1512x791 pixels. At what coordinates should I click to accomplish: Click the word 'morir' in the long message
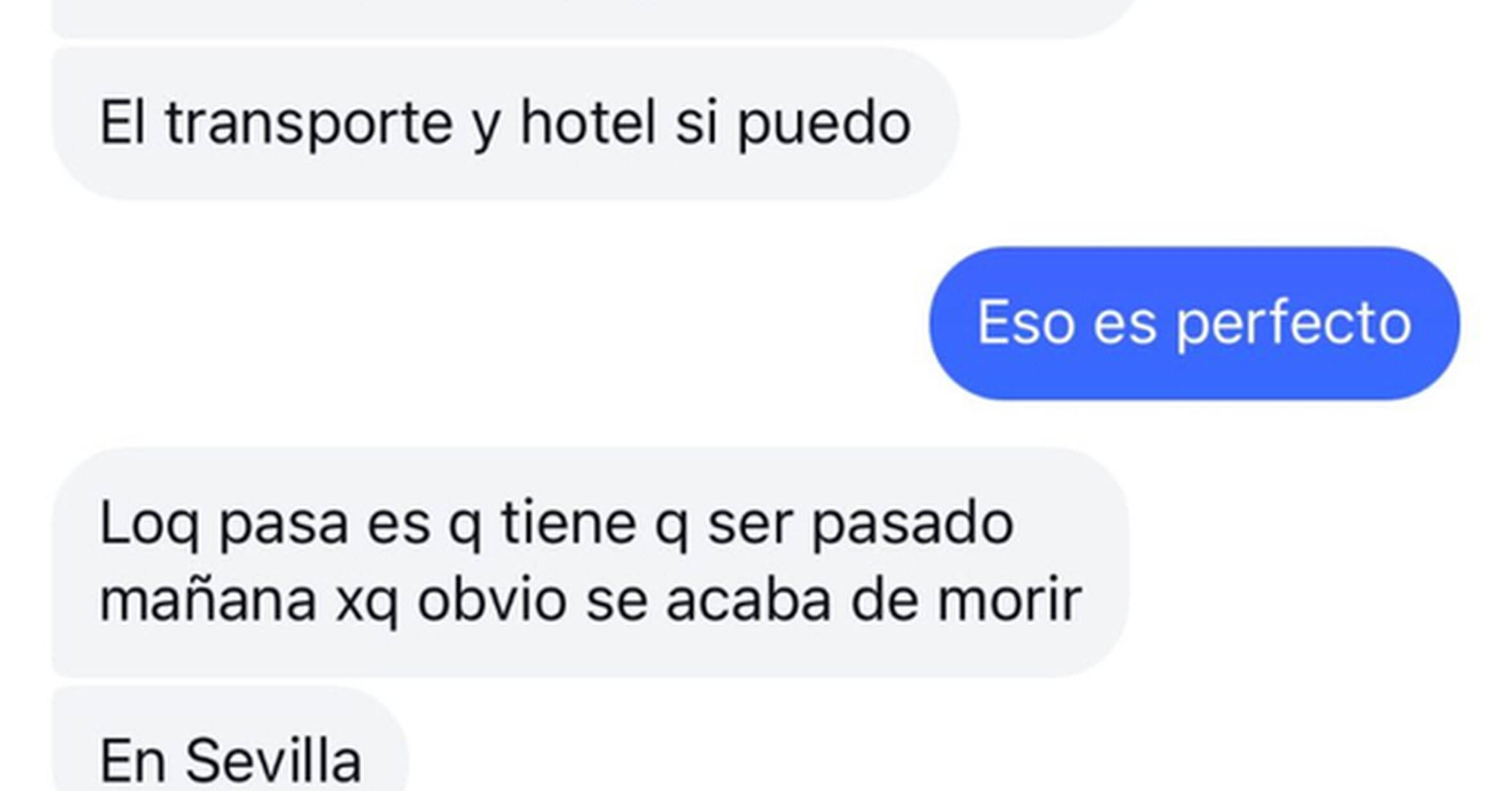point(1010,600)
